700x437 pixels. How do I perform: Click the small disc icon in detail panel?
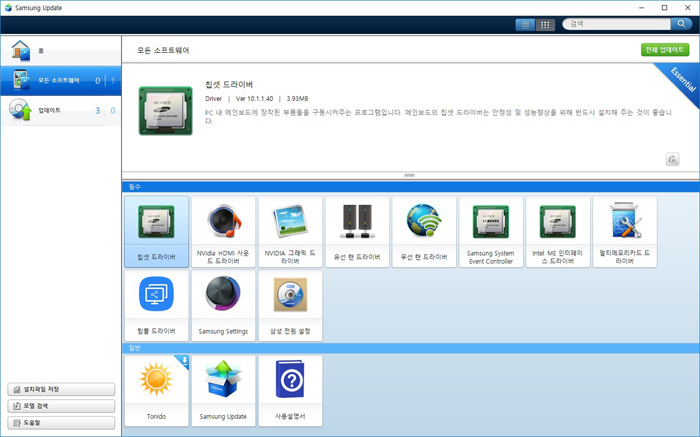point(673,159)
